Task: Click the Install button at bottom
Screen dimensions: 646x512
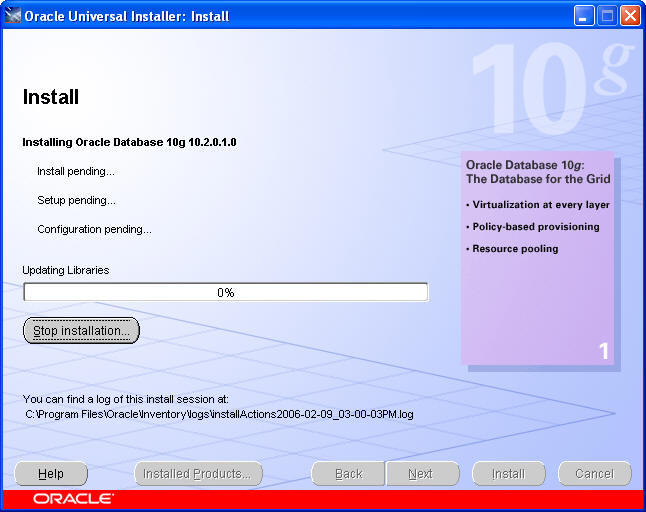Action: point(509,474)
